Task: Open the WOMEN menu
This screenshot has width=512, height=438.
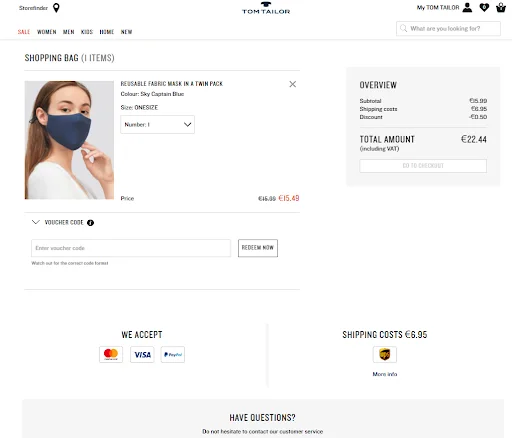Action: coord(47,32)
